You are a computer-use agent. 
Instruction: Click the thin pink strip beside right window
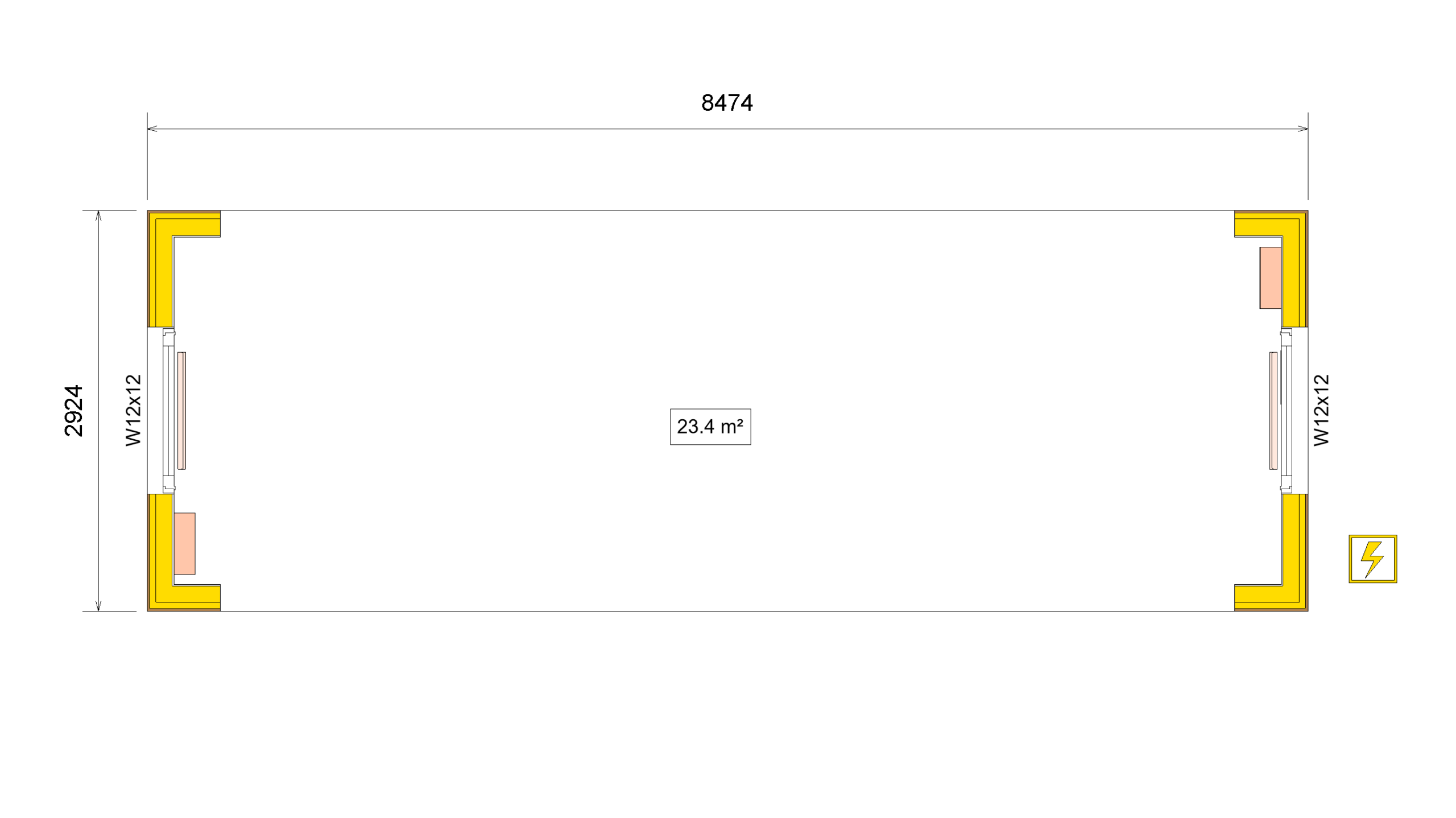point(1273,411)
